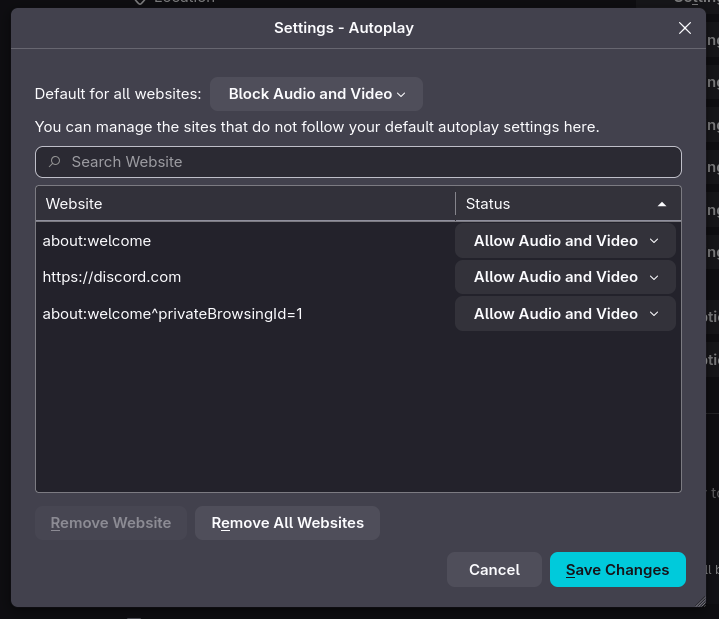Image resolution: width=719 pixels, height=619 pixels.
Task: Expand the status dropdown for about:welcome
Action: [x=566, y=241]
